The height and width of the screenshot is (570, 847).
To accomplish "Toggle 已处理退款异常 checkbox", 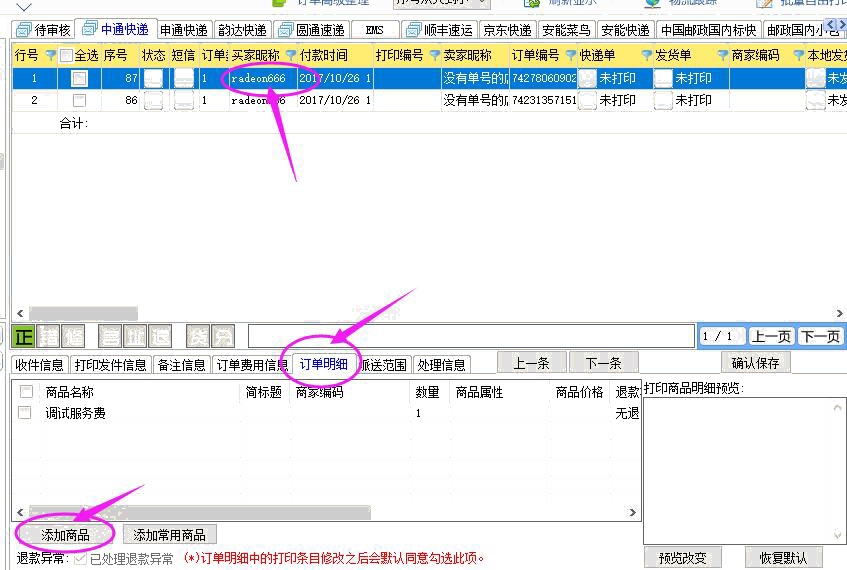I will [x=80, y=558].
